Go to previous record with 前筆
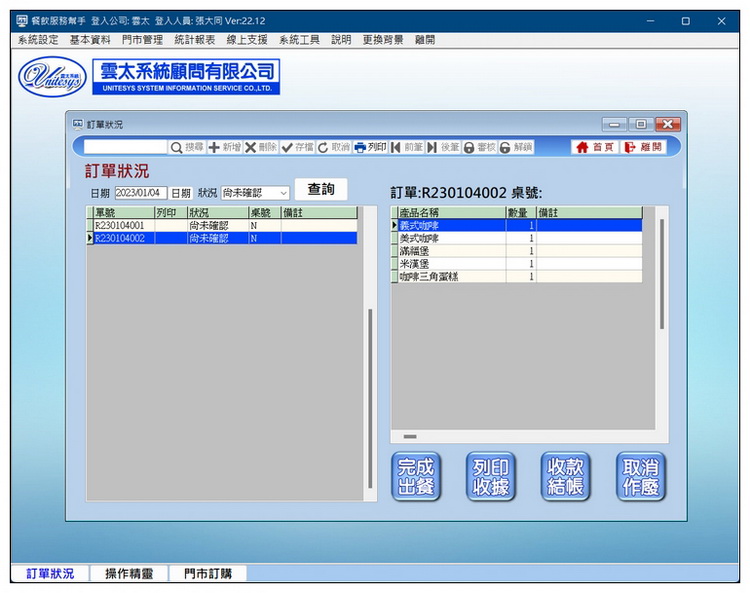Image resolution: width=750 pixels, height=593 pixels. tap(397, 147)
